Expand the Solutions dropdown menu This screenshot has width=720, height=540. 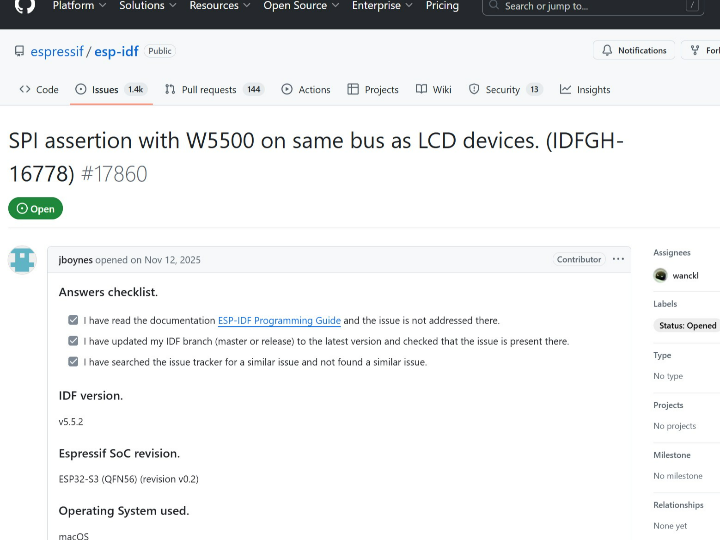147,6
